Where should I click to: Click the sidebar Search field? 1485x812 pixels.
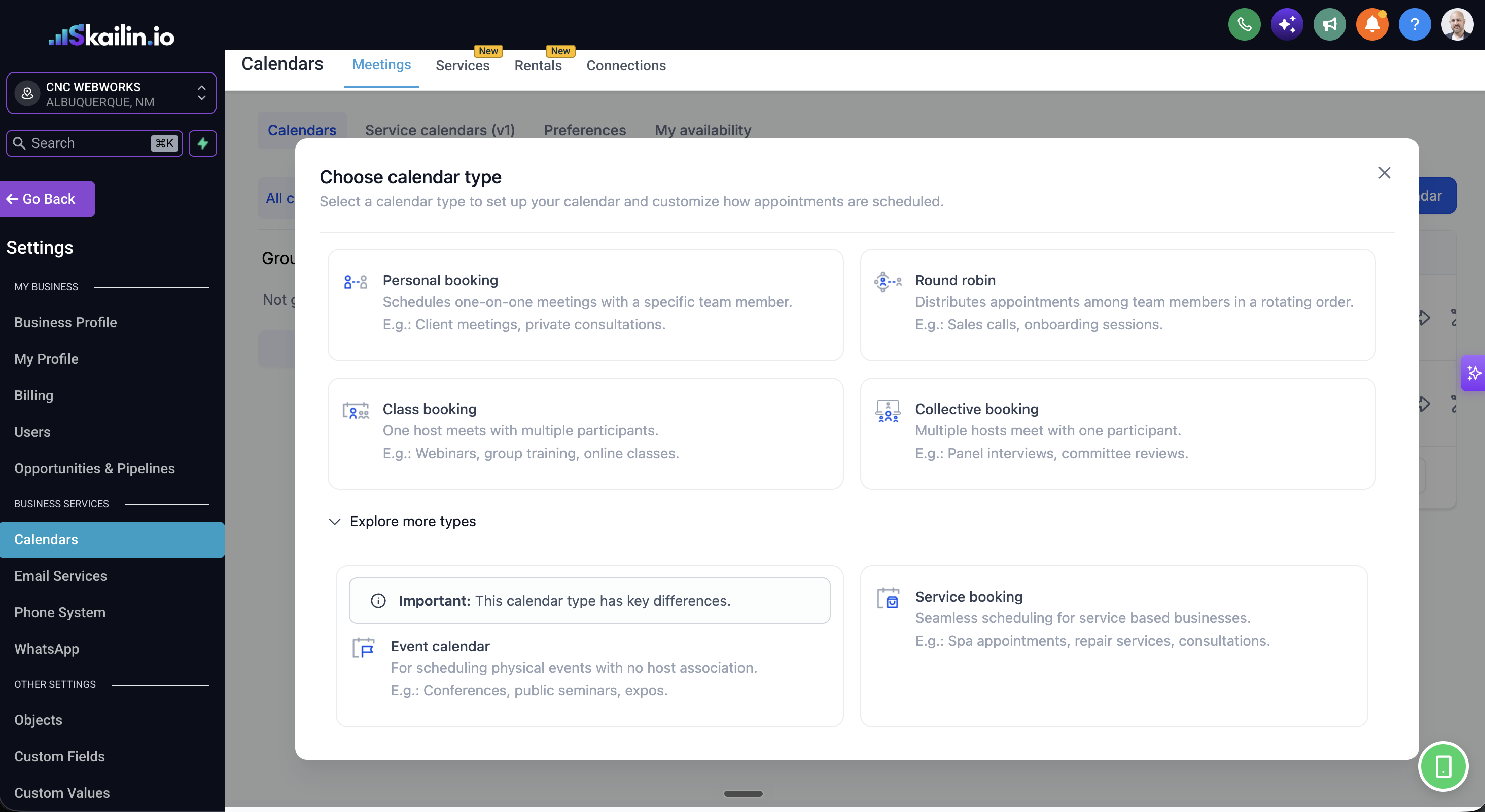[94, 143]
